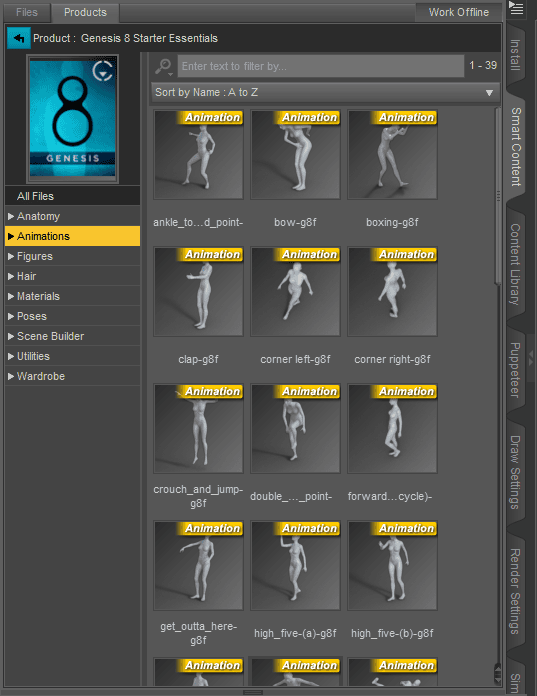537x696 pixels.
Task: Select the ankle_to...d_point animation thumbnail
Action: click(x=198, y=154)
